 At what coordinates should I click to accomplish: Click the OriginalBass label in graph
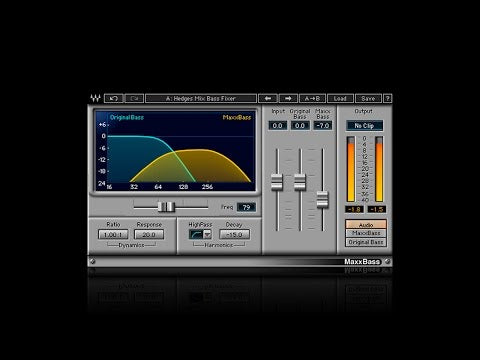pyautogui.click(x=127, y=117)
